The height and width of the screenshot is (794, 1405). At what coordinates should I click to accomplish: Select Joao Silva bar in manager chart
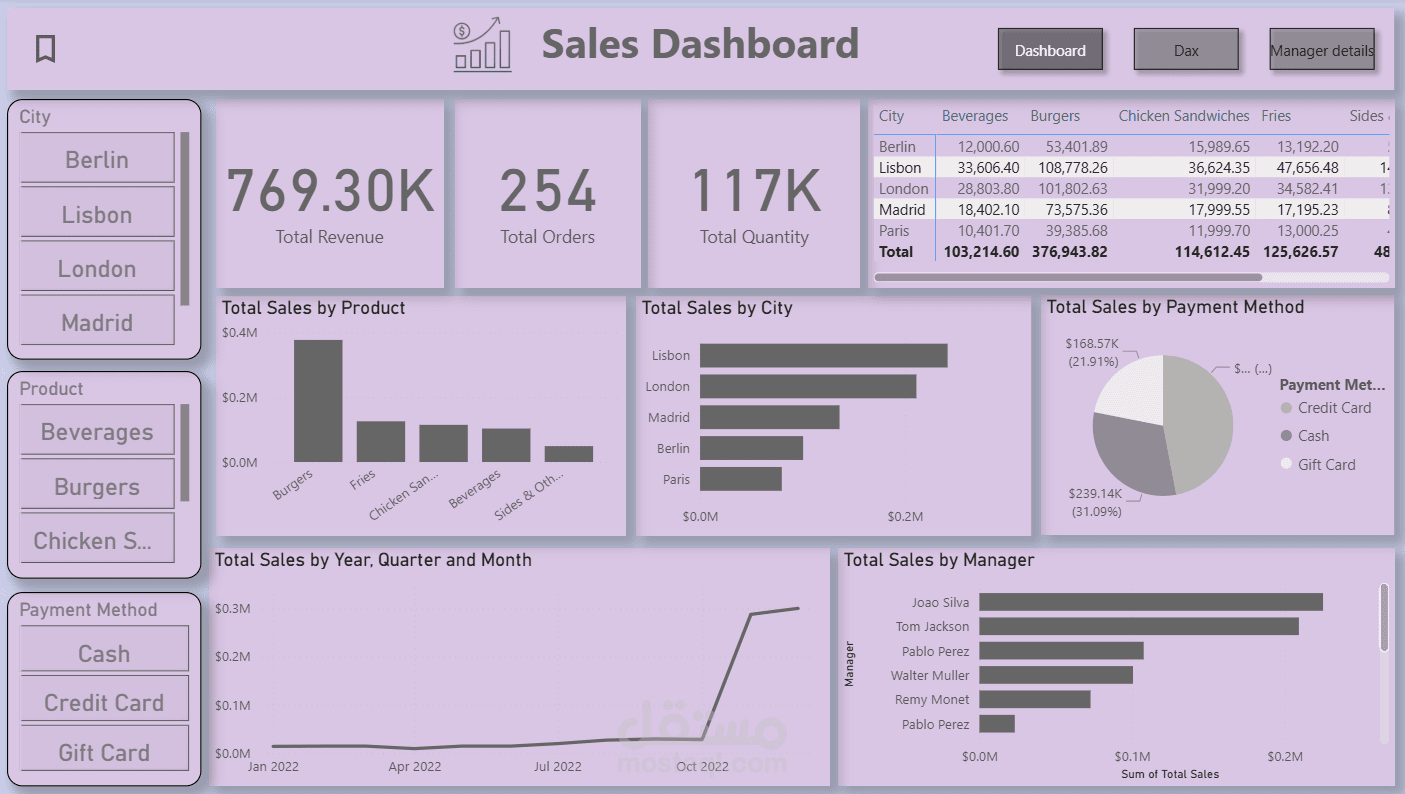[x=1151, y=602]
